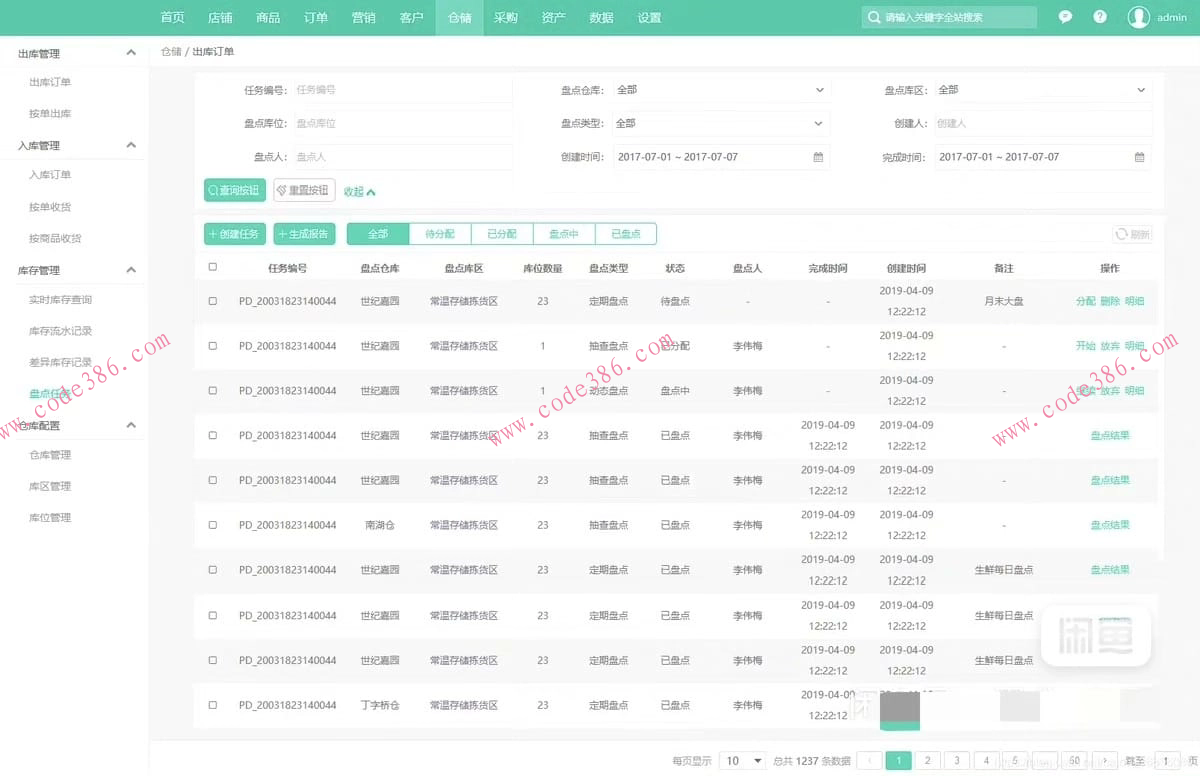Select the checkbox for the 南湖仓 row
The image size is (1200, 776).
pyautogui.click(x=212, y=525)
